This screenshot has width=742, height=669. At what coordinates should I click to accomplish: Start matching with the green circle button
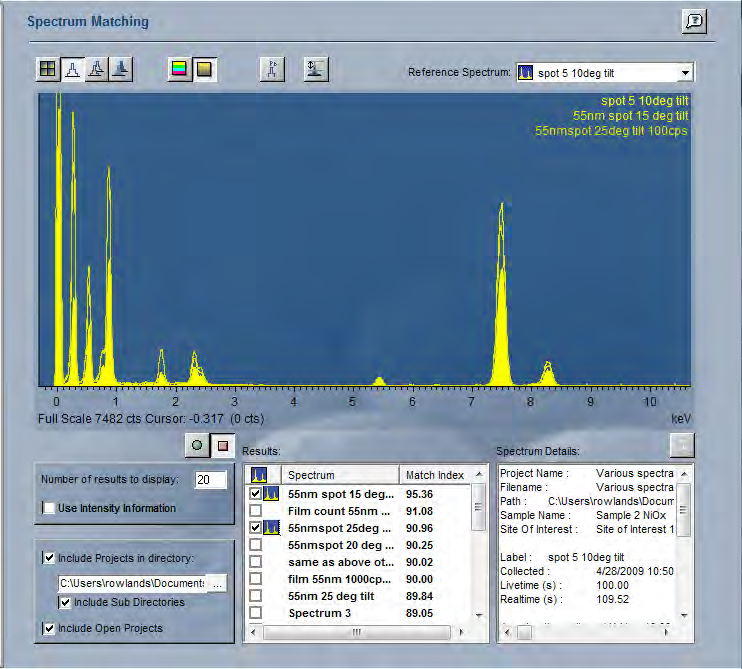click(197, 445)
